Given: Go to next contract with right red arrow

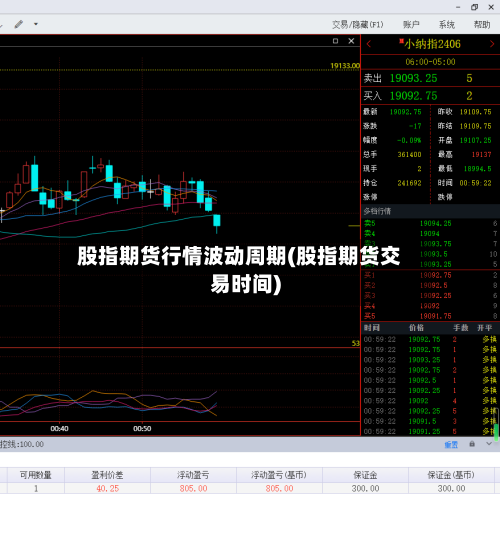Looking at the screenshot, I should 492,44.
